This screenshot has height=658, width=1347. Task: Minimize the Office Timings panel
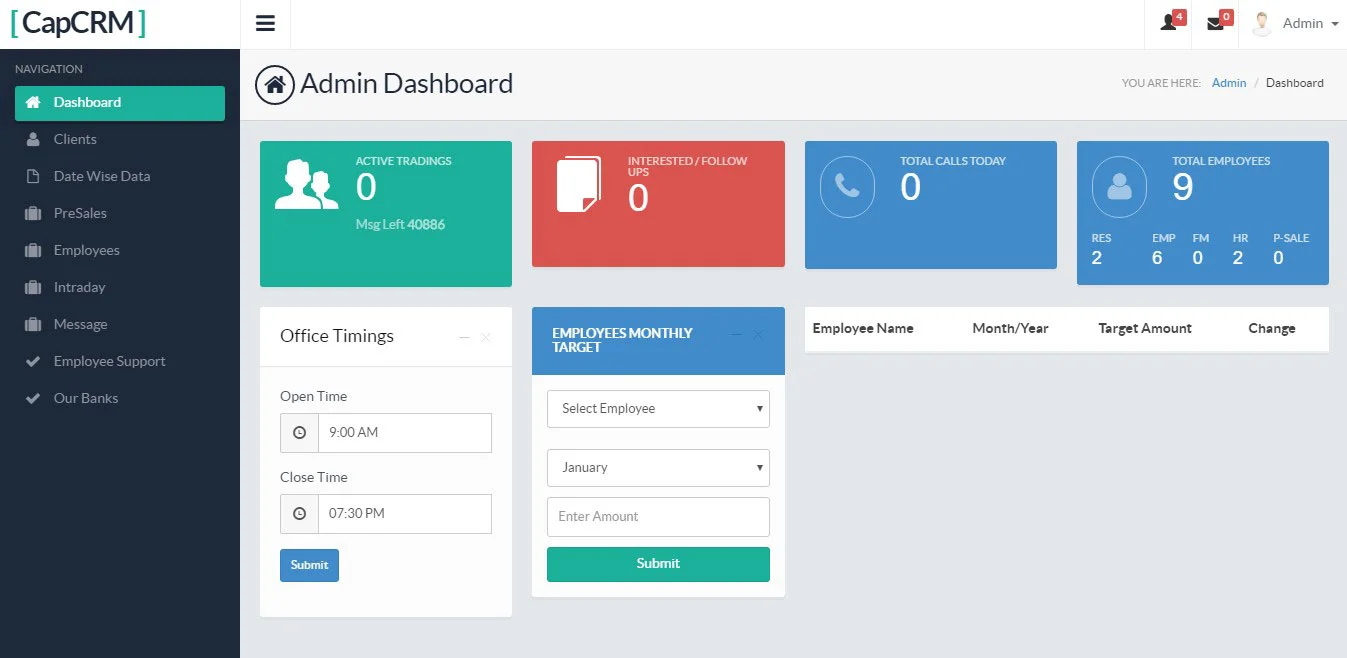click(464, 338)
